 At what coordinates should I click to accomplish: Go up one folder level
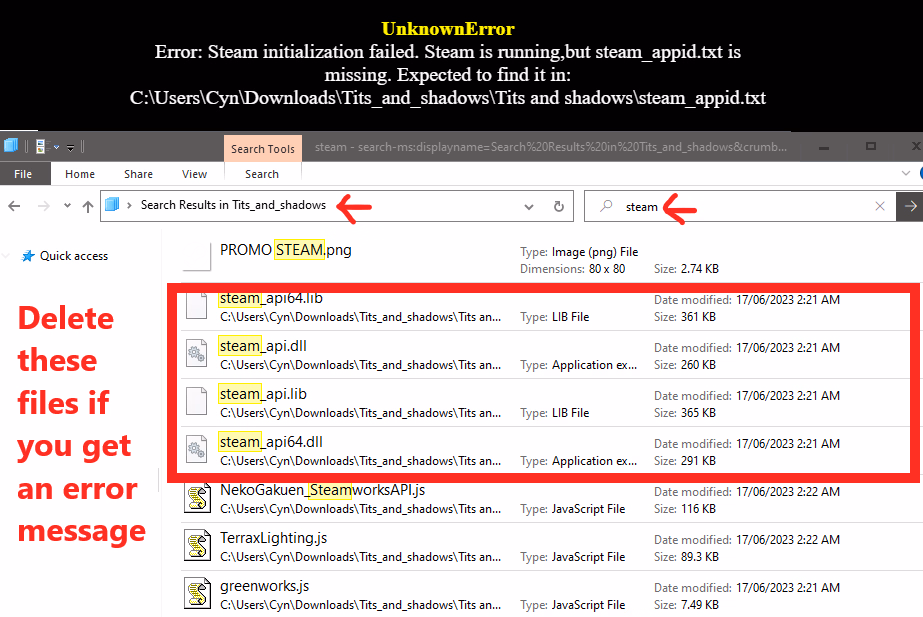[x=88, y=206]
